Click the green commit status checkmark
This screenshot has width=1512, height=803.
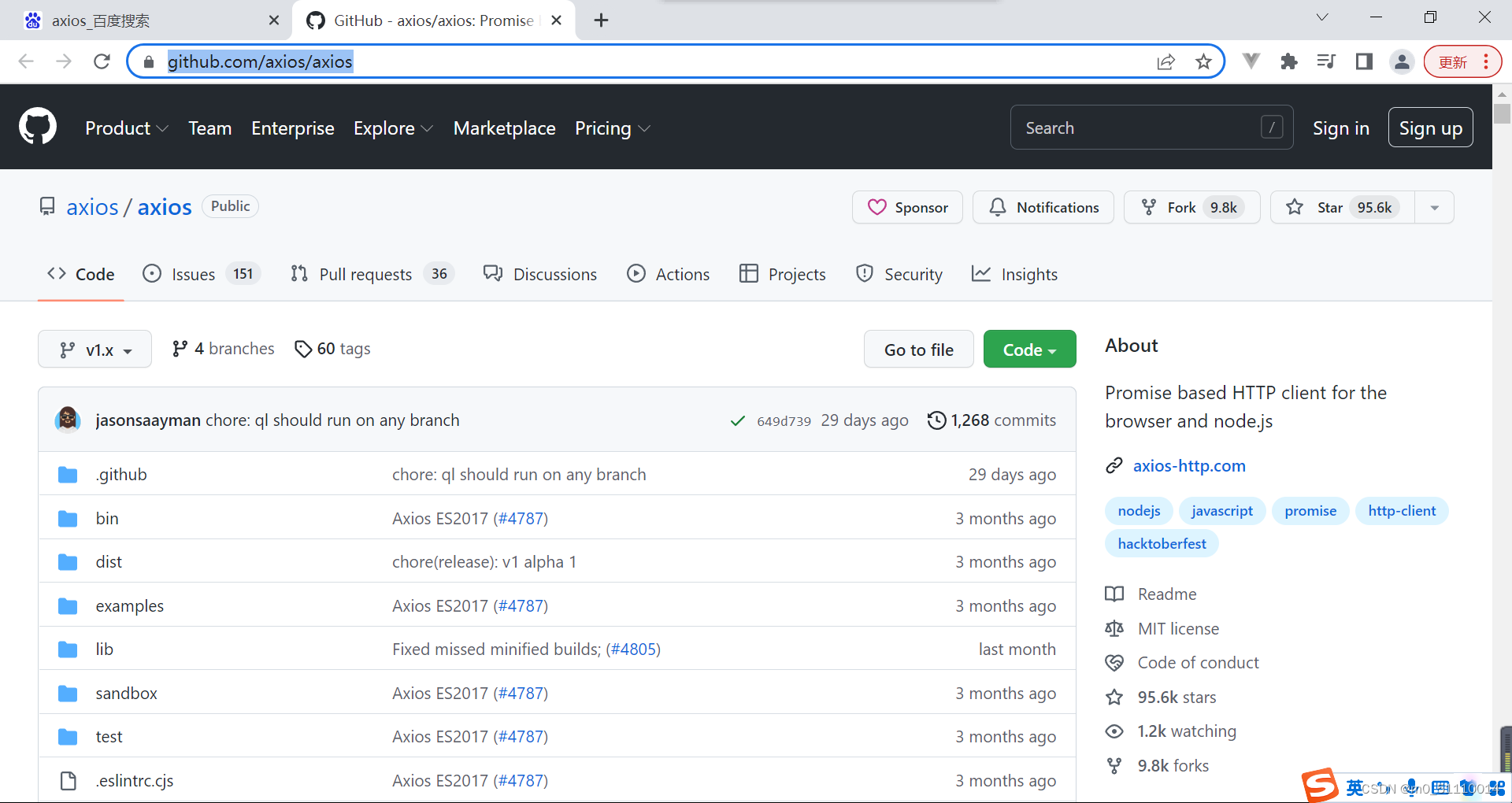[738, 420]
